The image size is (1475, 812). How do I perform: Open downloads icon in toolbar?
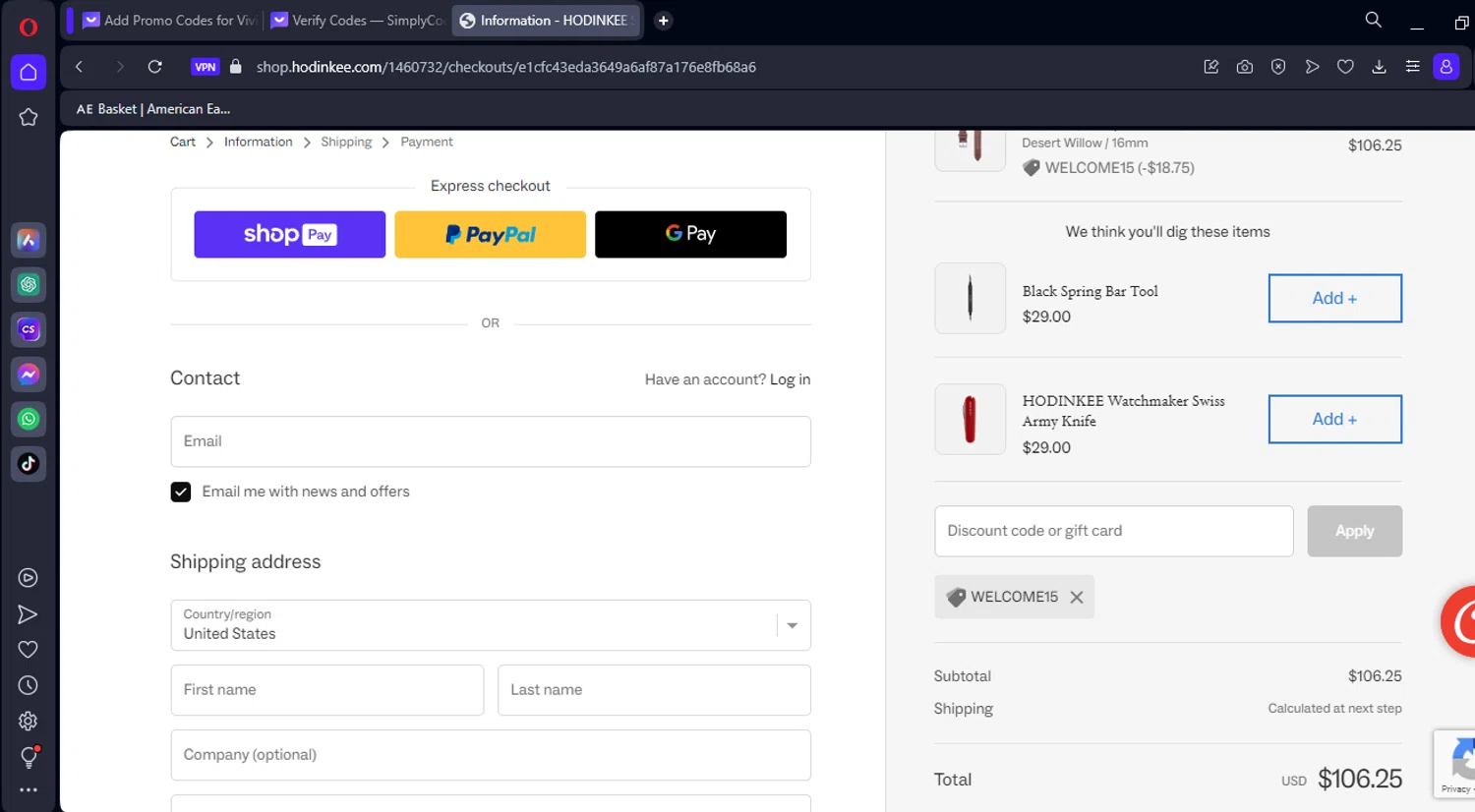coord(1379,67)
